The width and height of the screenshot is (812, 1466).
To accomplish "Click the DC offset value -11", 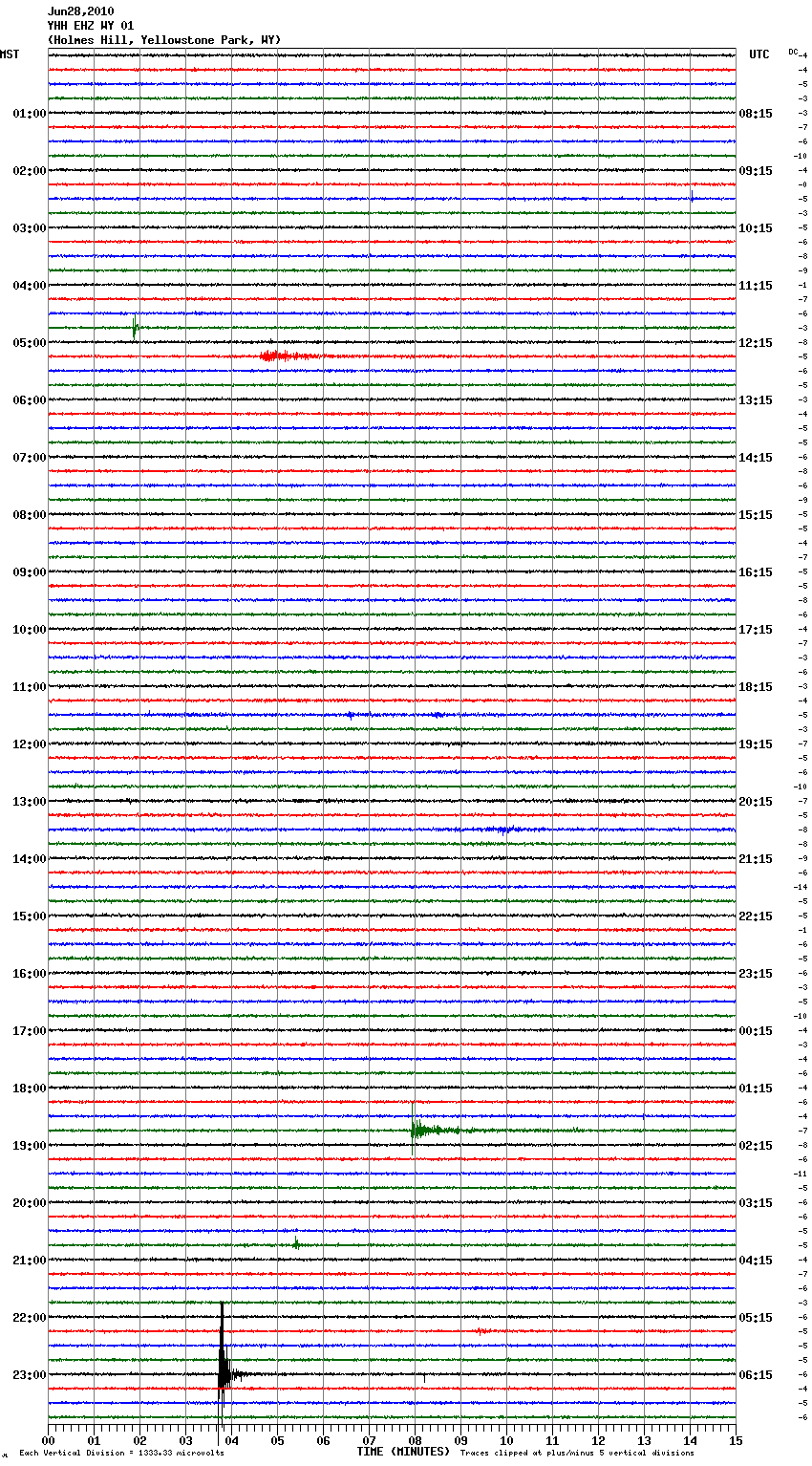I will (801, 1174).
